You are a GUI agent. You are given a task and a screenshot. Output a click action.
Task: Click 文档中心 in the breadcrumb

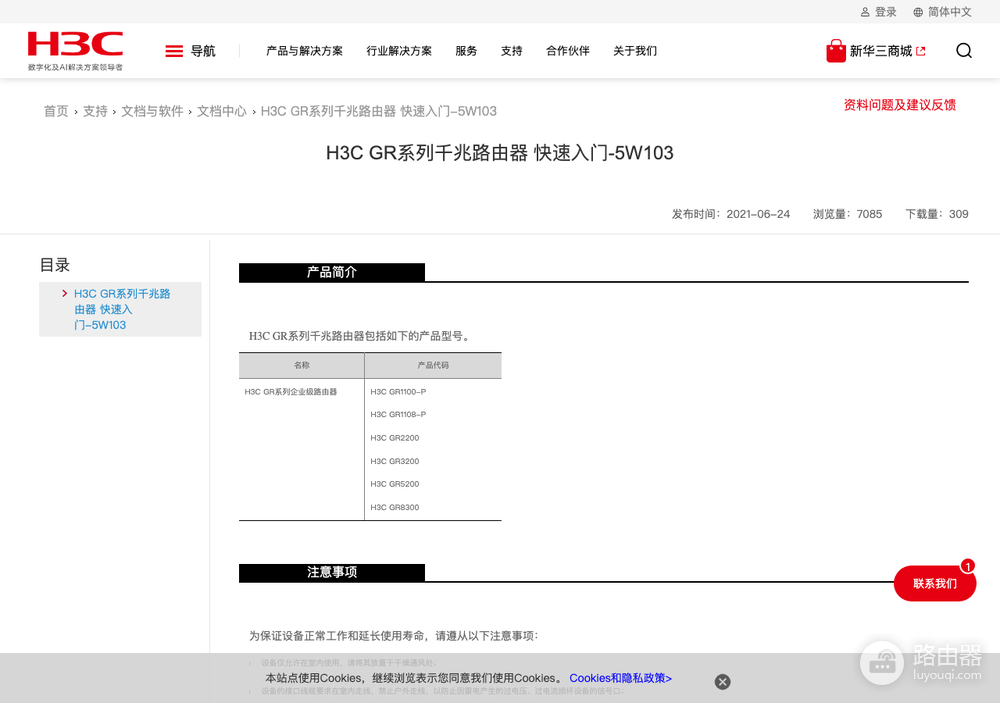click(x=221, y=111)
